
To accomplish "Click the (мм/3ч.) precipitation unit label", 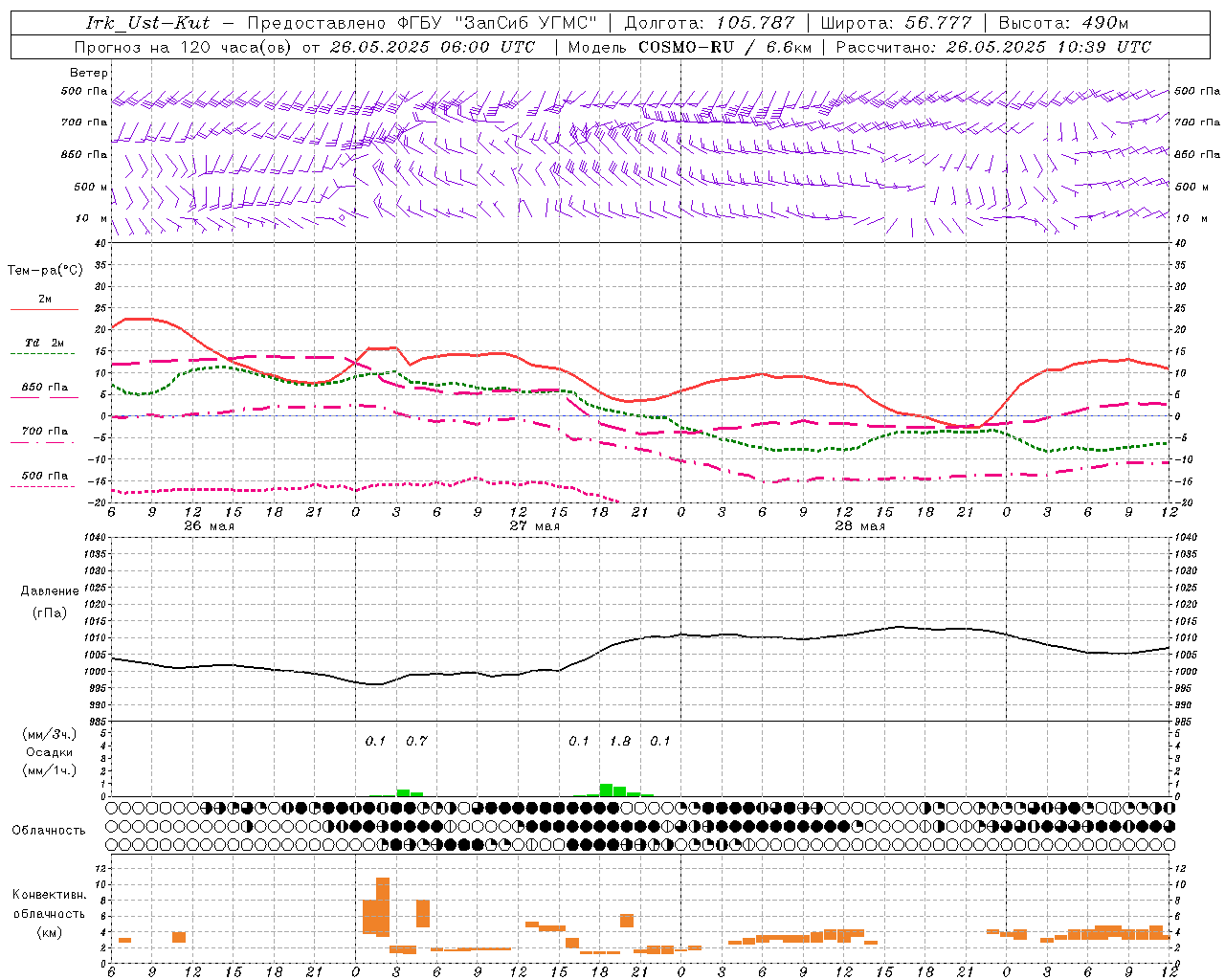I will pyautogui.click(x=50, y=735).
